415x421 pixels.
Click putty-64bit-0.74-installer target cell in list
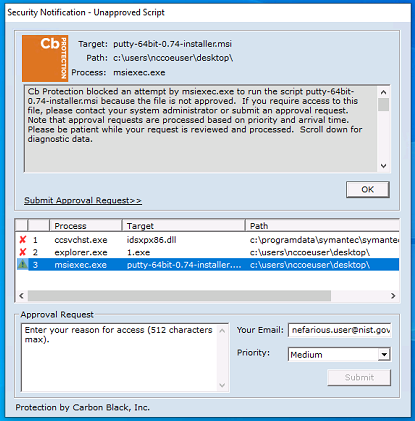coord(184,265)
